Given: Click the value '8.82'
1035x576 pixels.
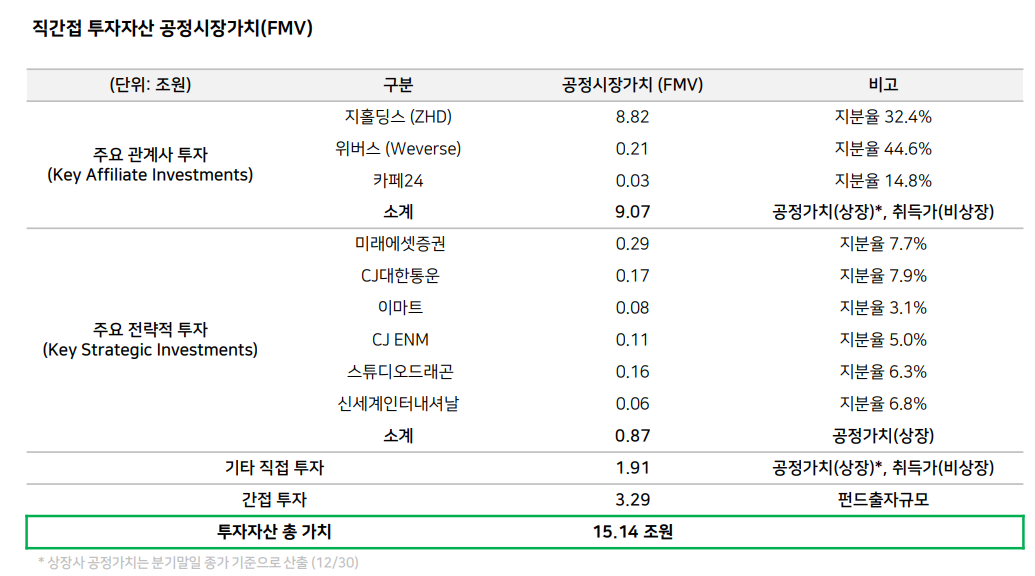Looking at the screenshot, I should 632,117.
